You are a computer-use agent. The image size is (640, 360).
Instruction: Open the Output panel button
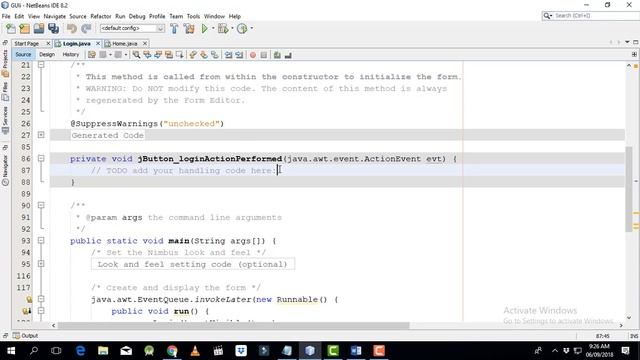tap(25, 336)
